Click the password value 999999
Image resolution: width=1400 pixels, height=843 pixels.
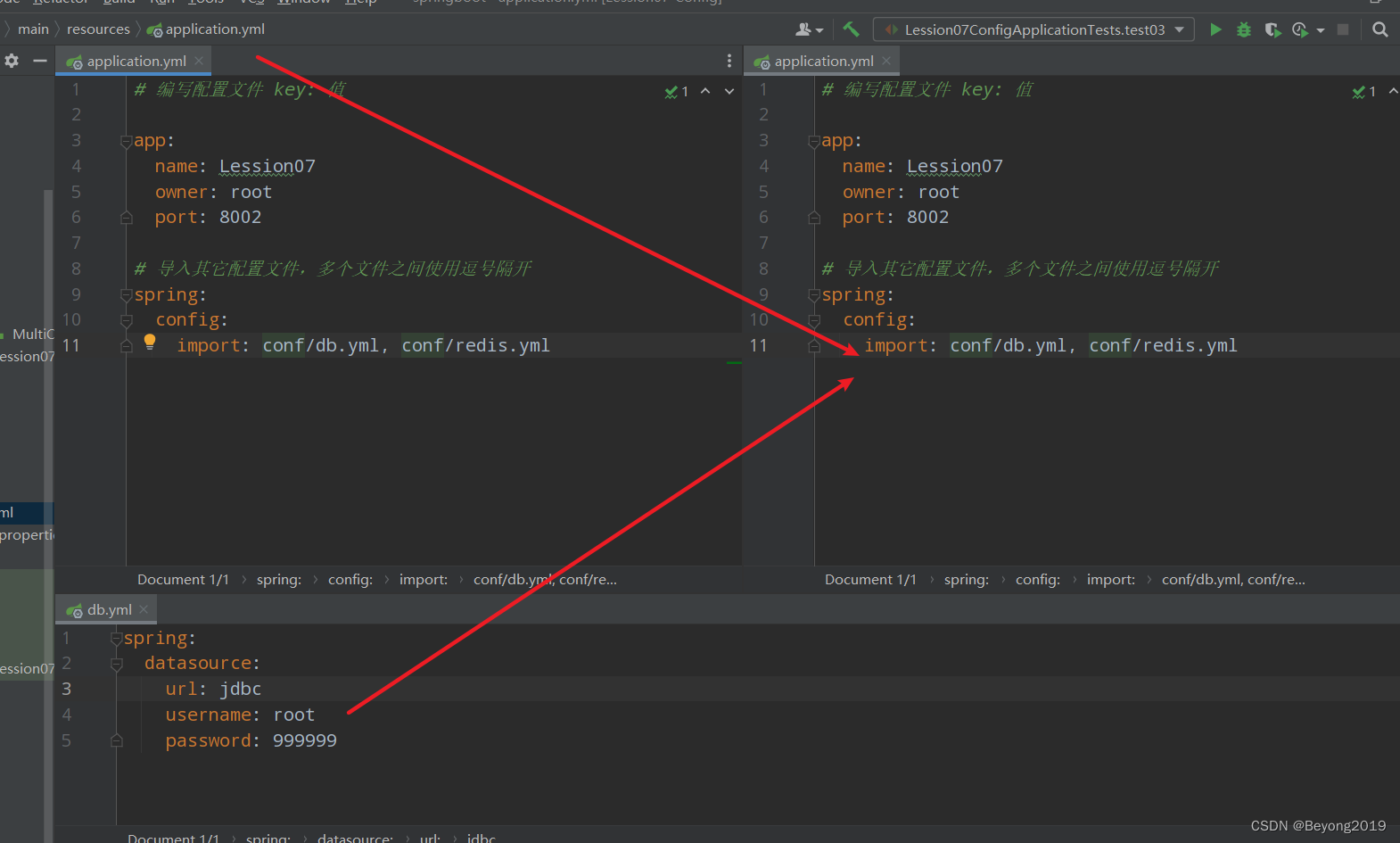(x=305, y=741)
